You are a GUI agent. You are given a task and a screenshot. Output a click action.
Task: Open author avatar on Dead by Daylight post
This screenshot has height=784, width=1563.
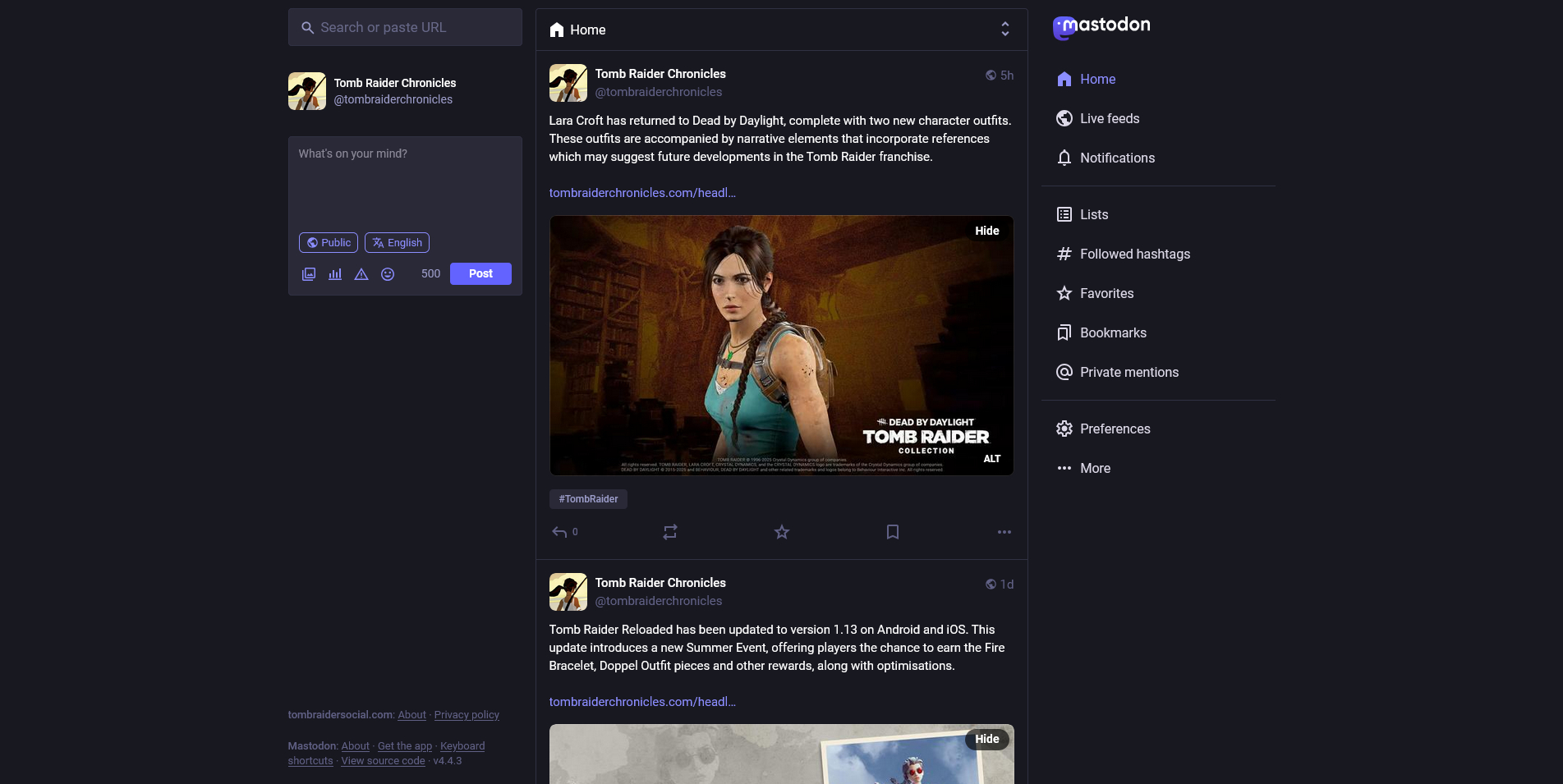click(568, 83)
